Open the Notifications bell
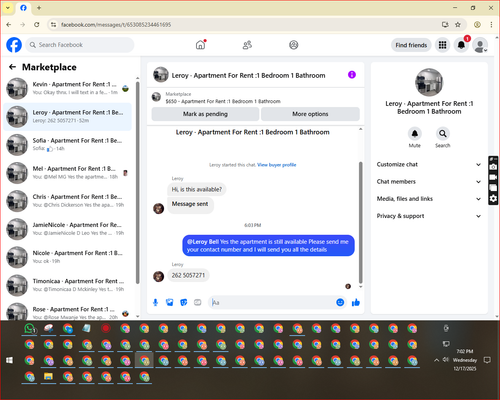 click(461, 45)
